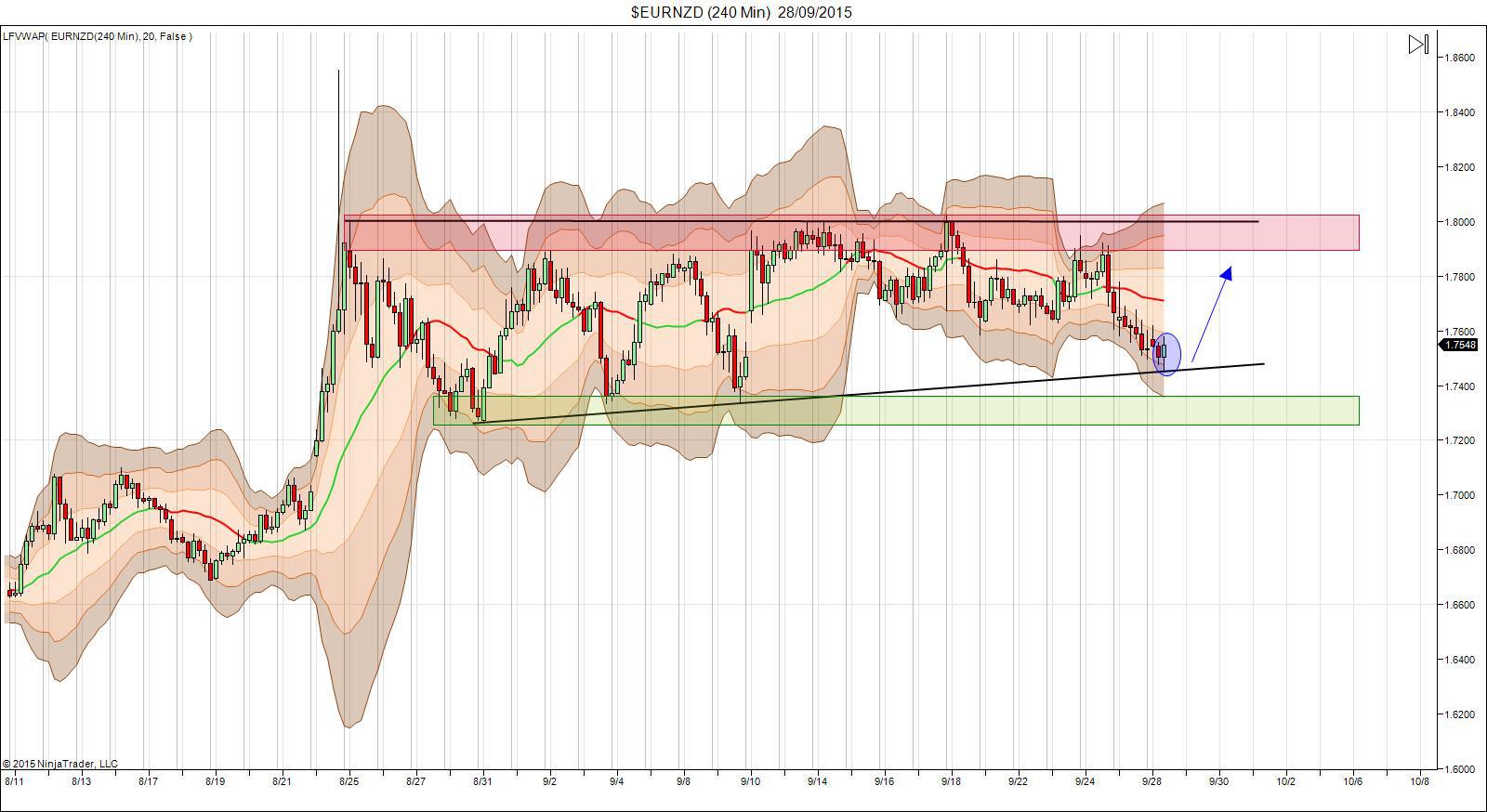Select the blue ellipse around latest candle

tap(1167, 354)
